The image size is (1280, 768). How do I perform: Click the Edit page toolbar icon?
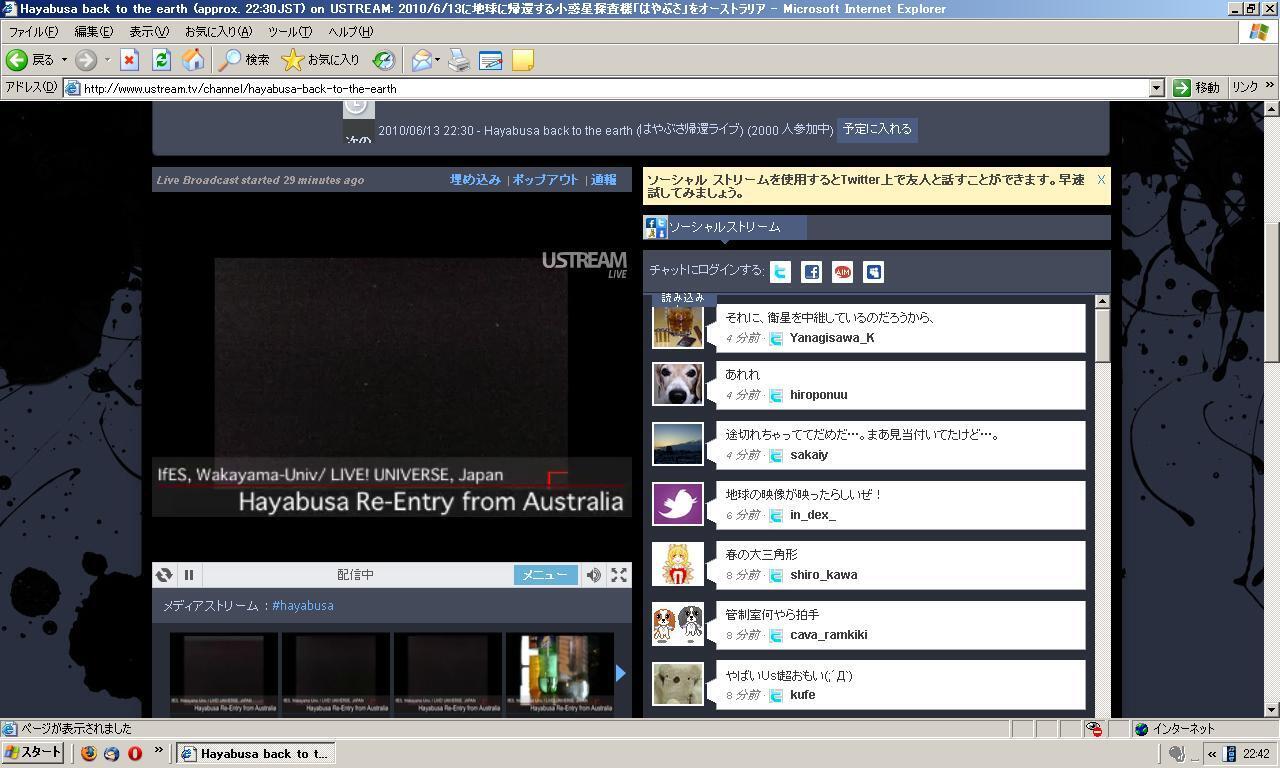(491, 60)
